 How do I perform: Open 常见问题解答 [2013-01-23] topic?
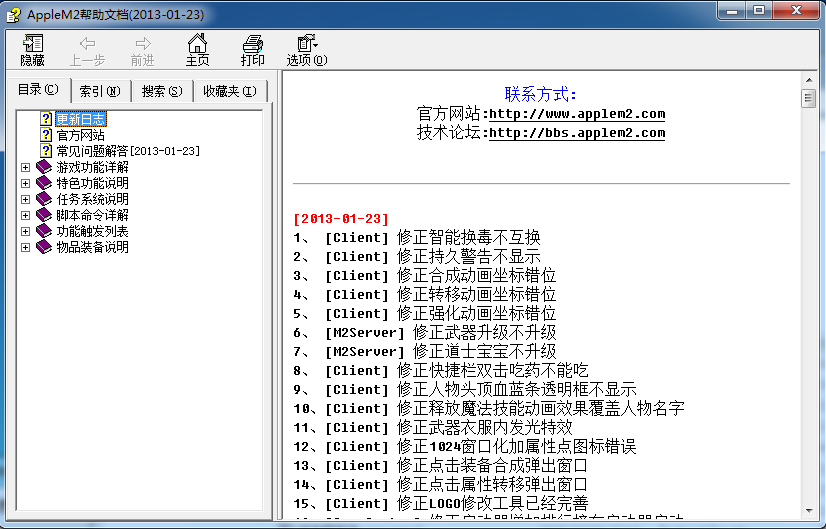pyautogui.click(x=128, y=151)
